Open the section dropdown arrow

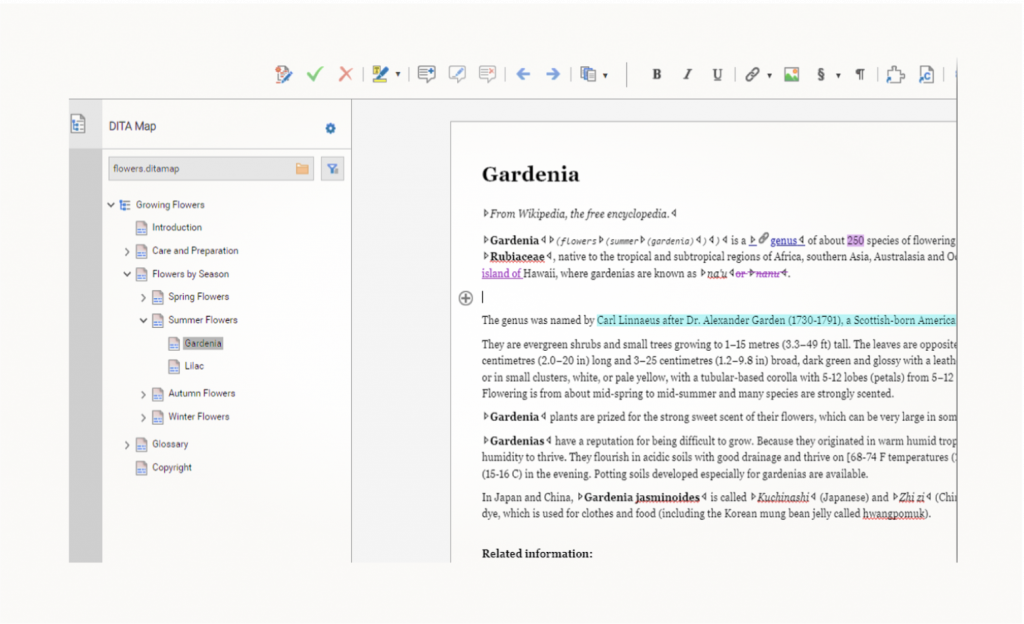pyautogui.click(x=838, y=76)
